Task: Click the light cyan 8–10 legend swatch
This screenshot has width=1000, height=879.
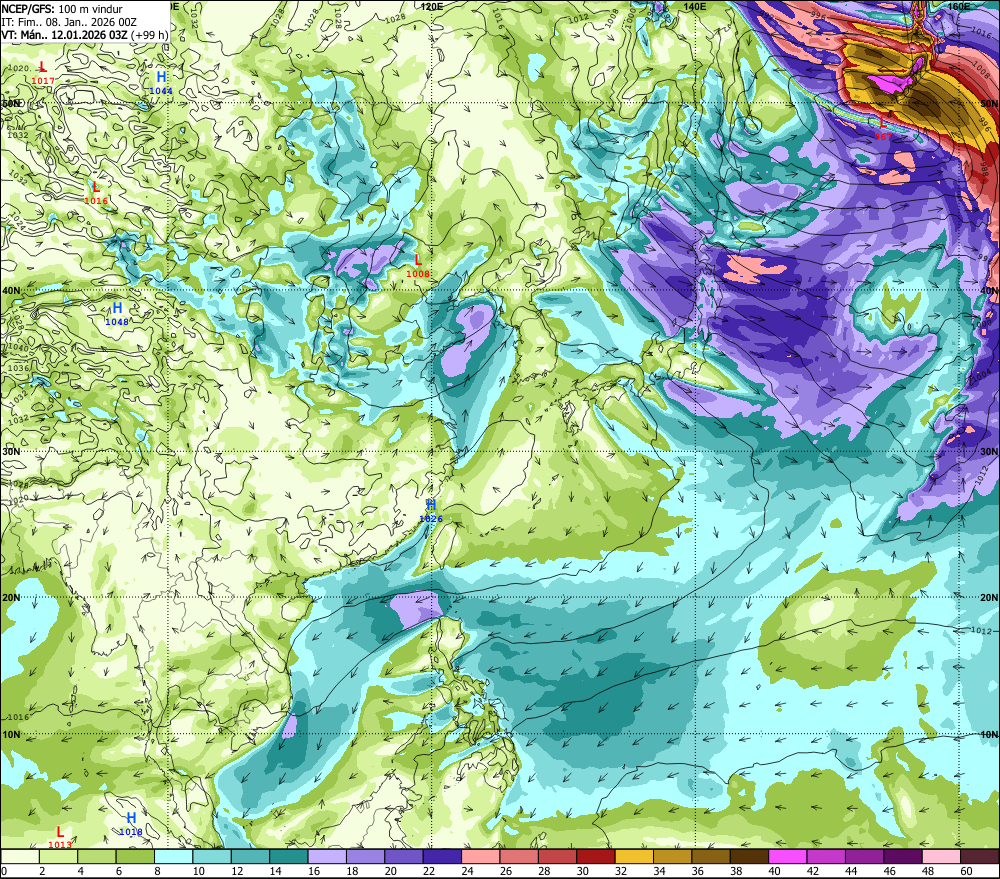Action: (x=173, y=857)
